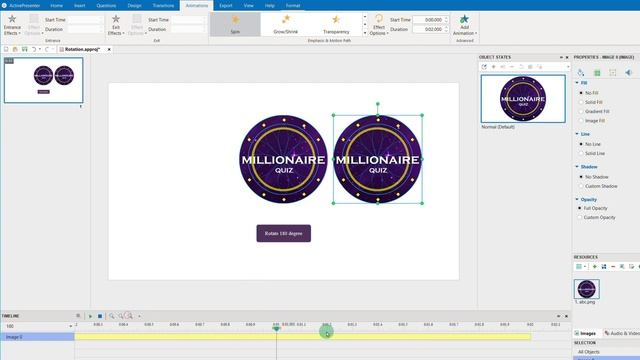Image resolution: width=640 pixels, height=360 pixels.
Task: Collapse the Line section
Action: pyautogui.click(x=577, y=134)
